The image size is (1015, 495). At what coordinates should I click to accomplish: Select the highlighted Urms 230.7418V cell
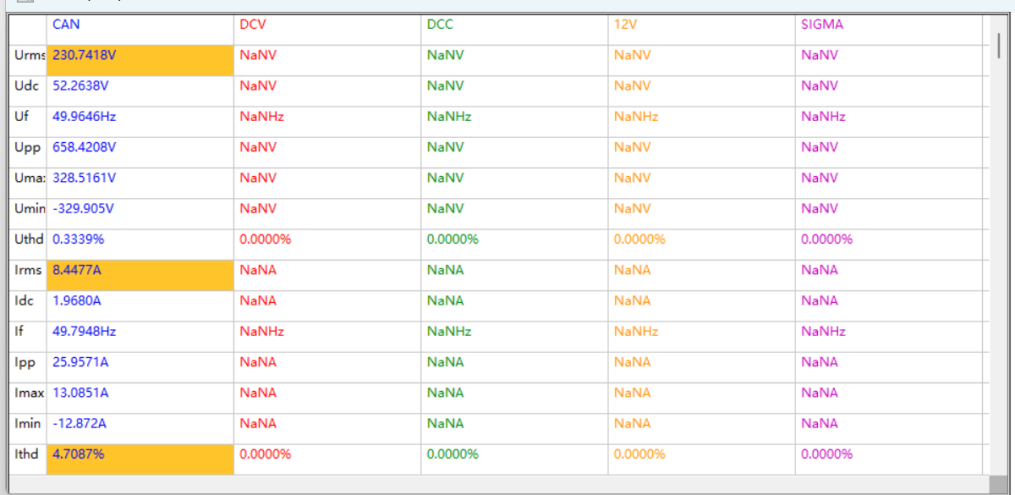tap(140, 56)
